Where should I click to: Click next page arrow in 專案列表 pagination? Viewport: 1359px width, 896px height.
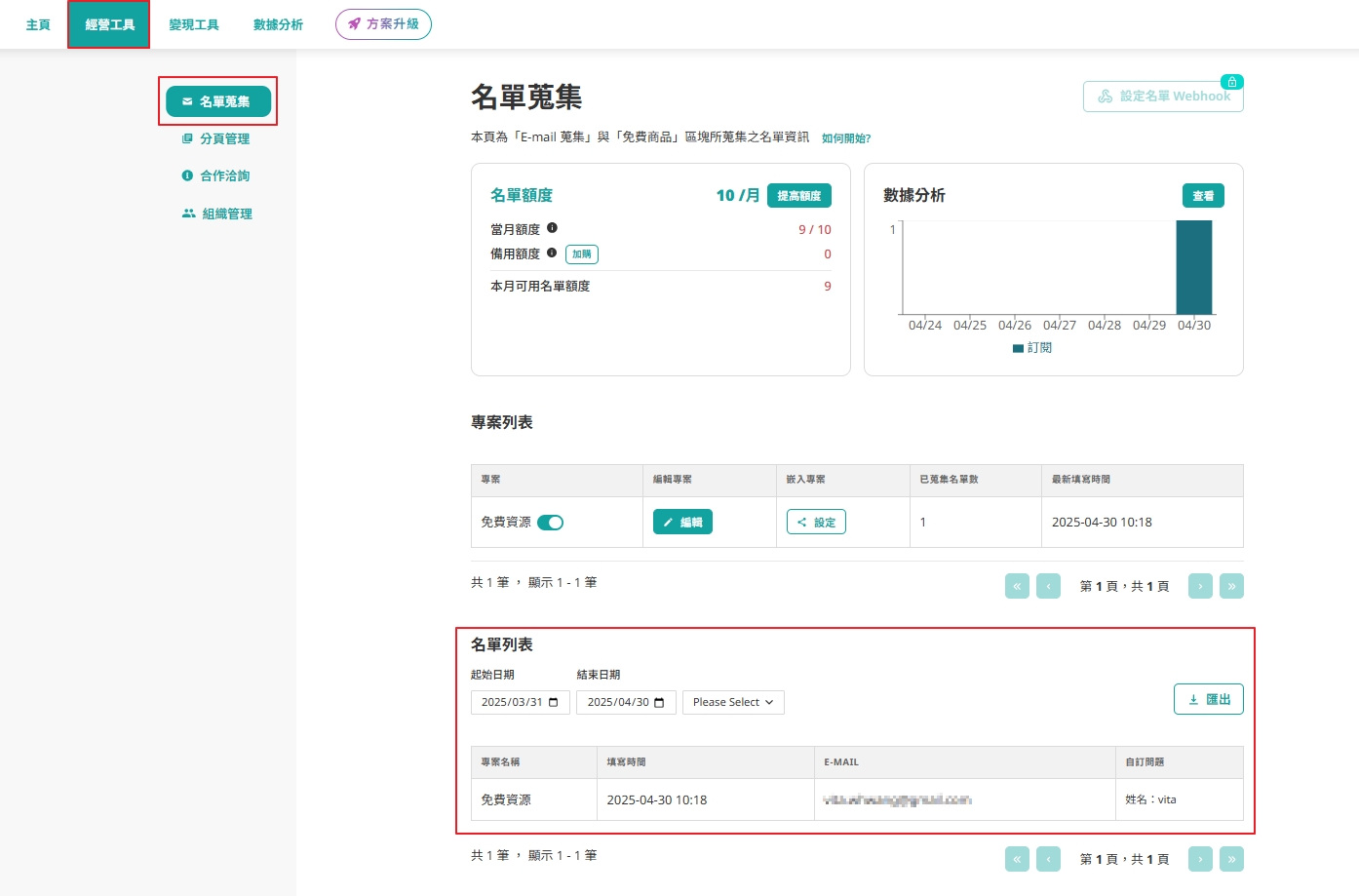point(1200,586)
